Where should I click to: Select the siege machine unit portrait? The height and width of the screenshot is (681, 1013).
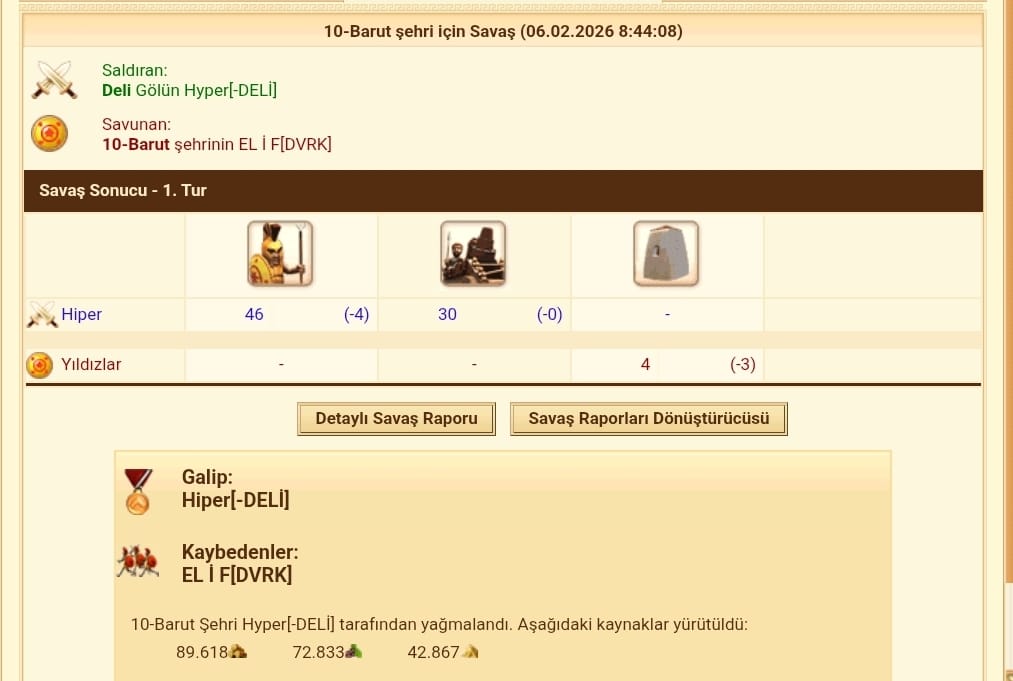click(x=473, y=253)
